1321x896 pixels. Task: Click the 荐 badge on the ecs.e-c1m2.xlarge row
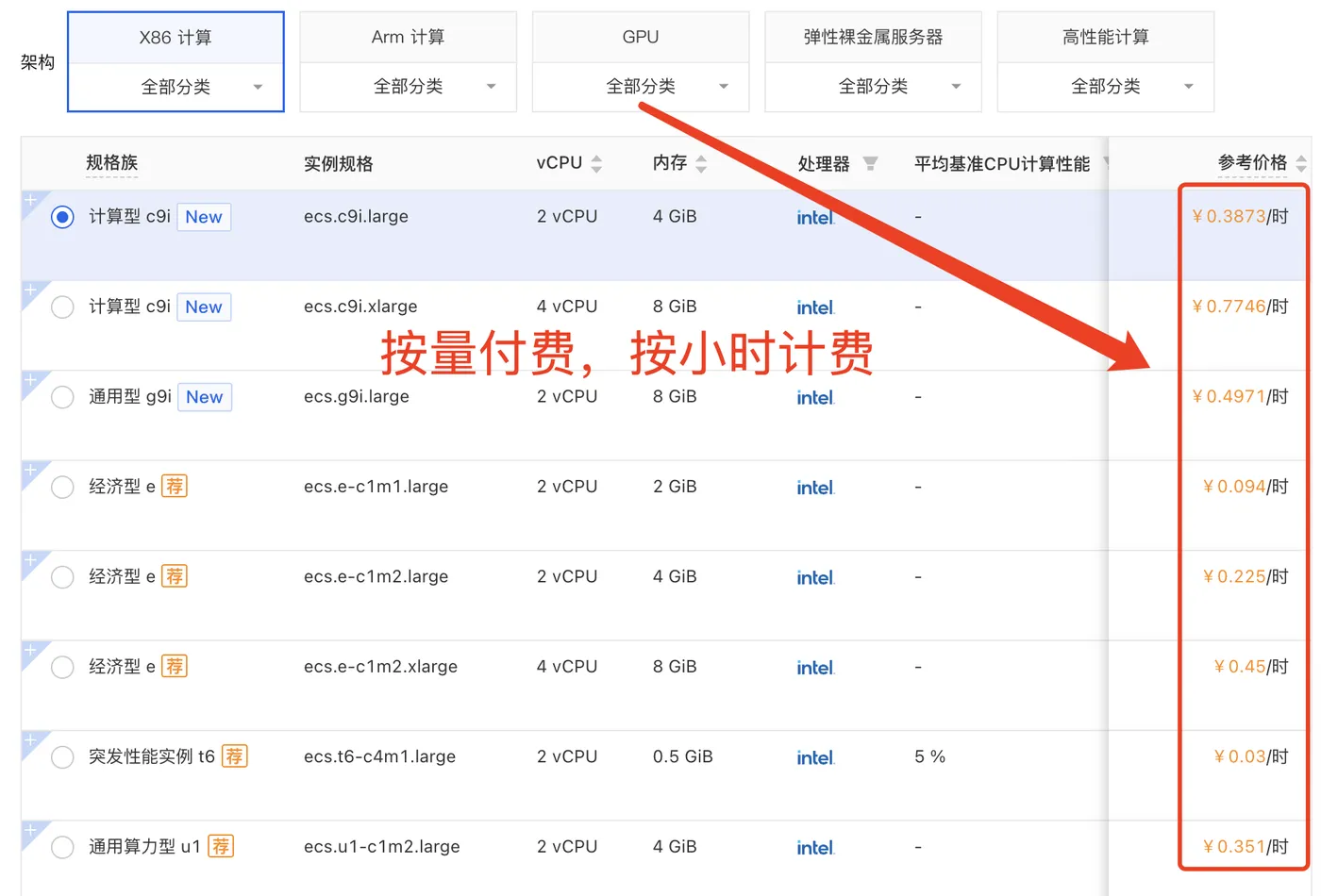pos(175,667)
